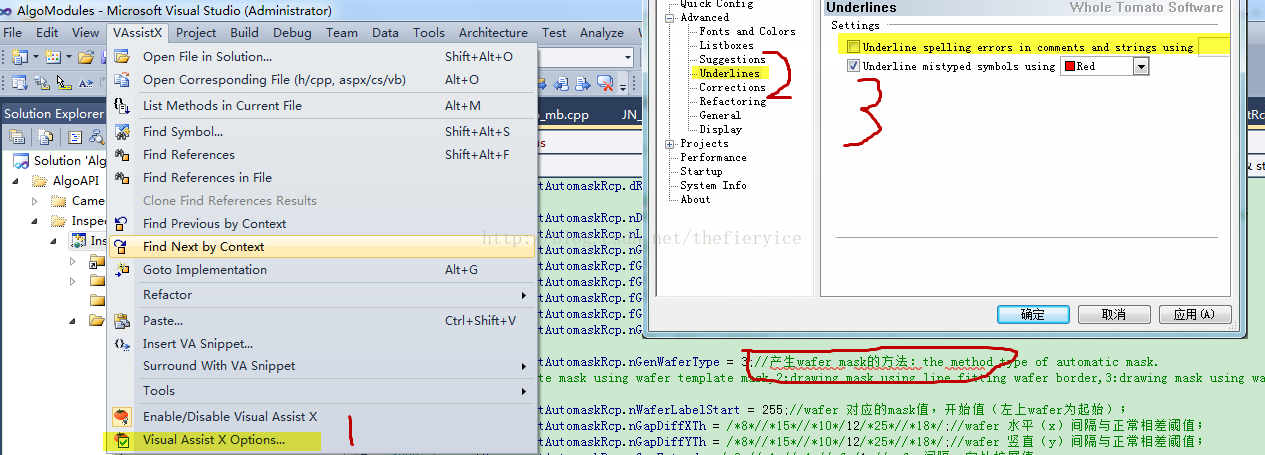This screenshot has width=1265, height=455.
Task: Select Startup options page
Action: coord(701,171)
